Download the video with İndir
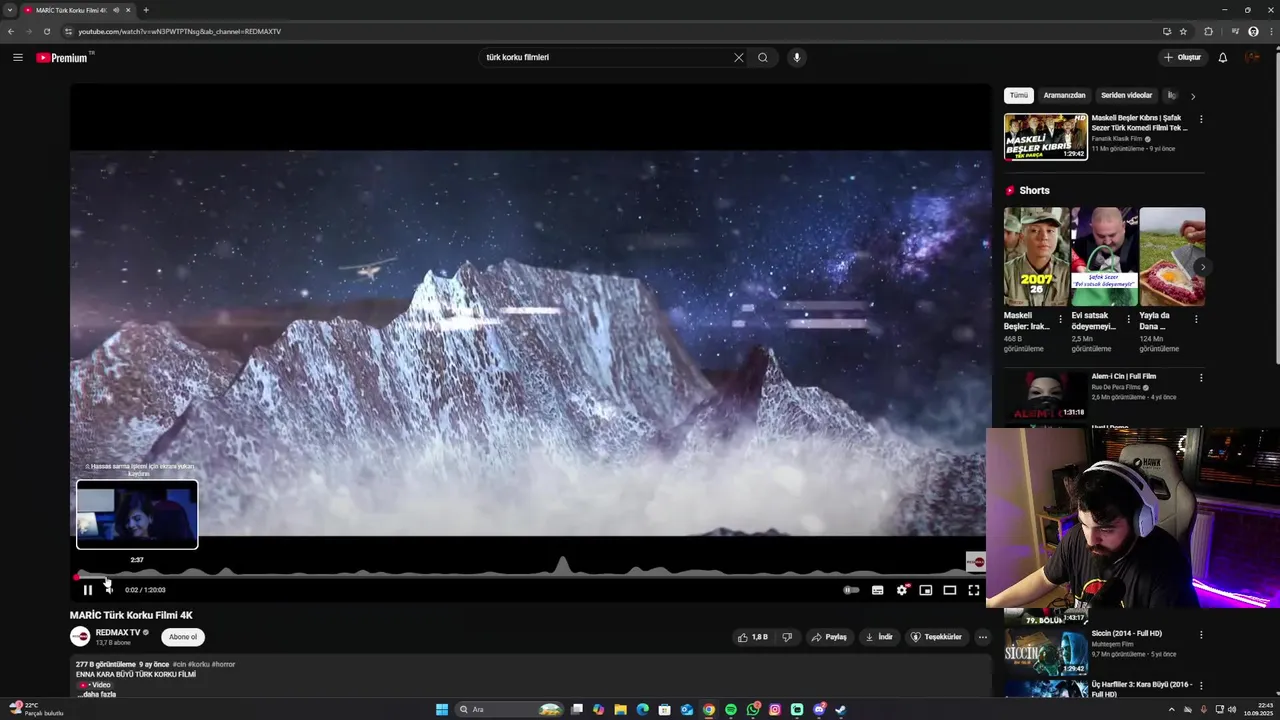This screenshot has width=1280, height=720. click(x=879, y=637)
